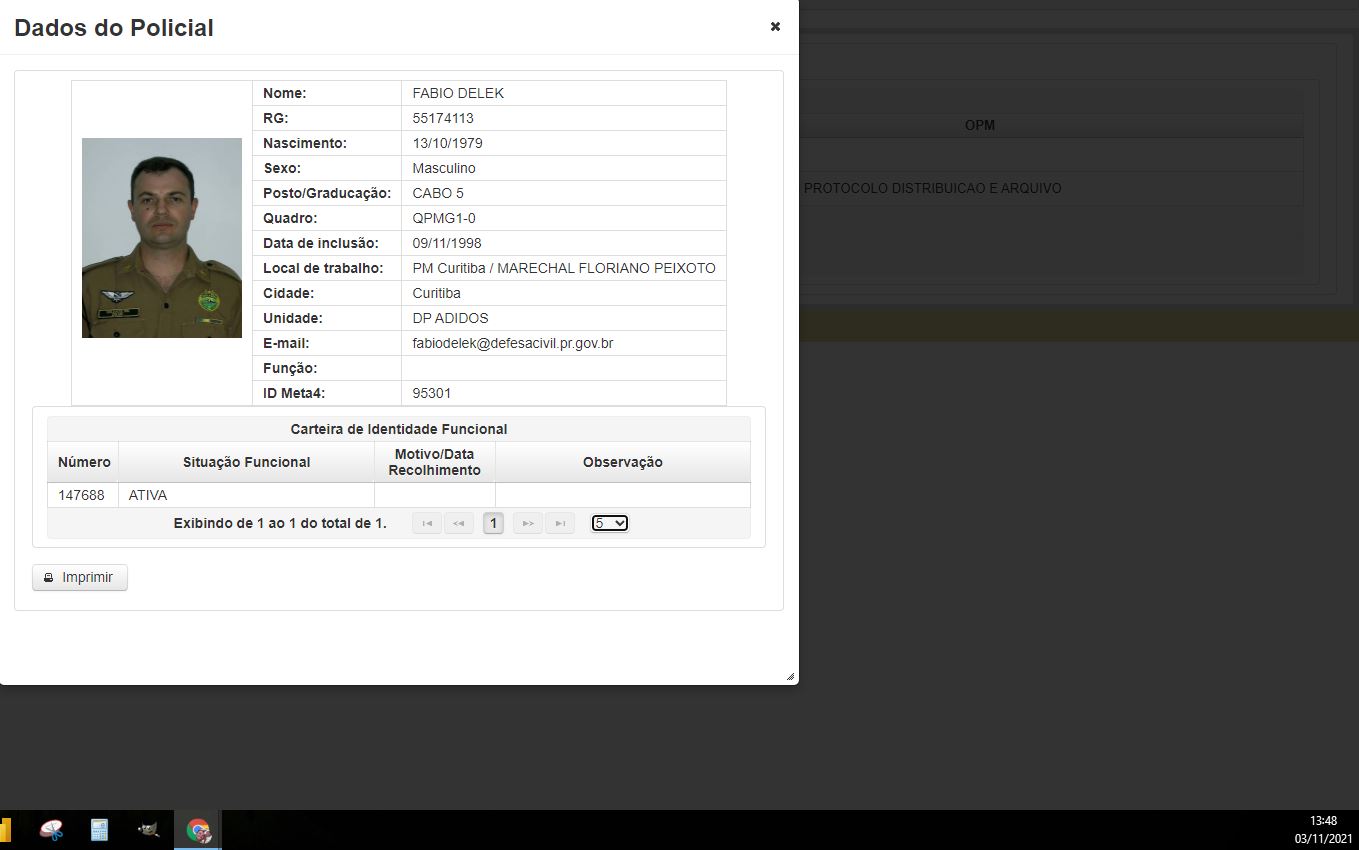Click the e-mail address value field
Screen dimensions: 1359x850
click(513, 343)
